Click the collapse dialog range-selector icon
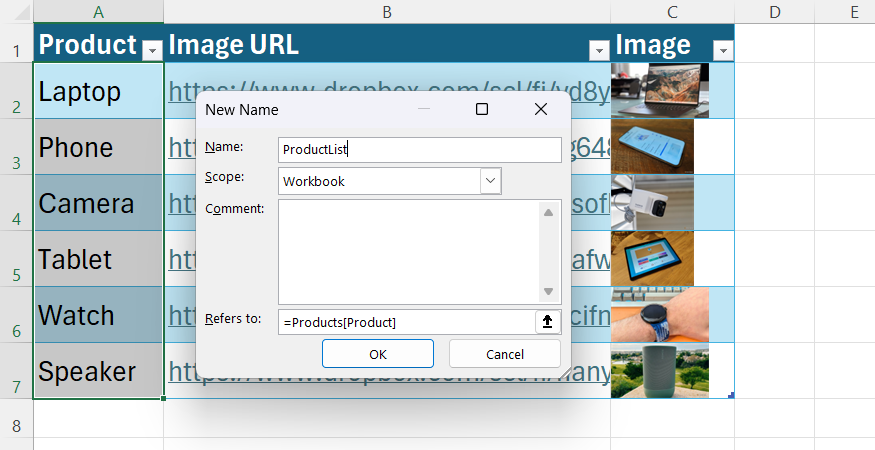875x450 pixels. [x=547, y=322]
